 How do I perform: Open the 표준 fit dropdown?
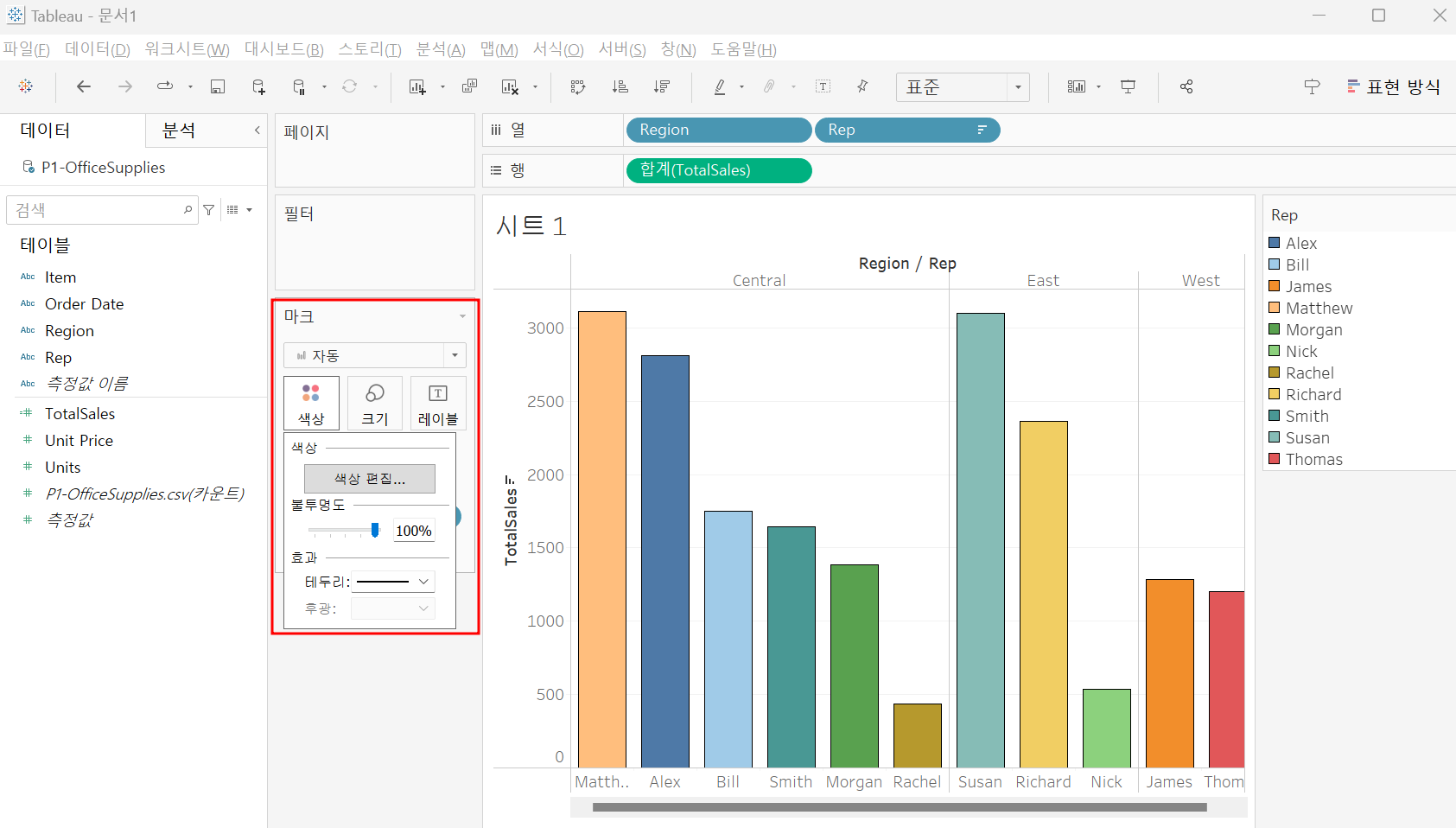tap(963, 87)
